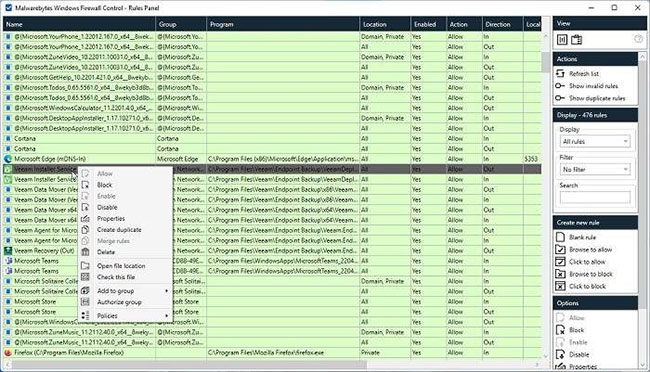Click the scan icon beside Check this file
This screenshot has height=372, width=650.
tap(85, 277)
